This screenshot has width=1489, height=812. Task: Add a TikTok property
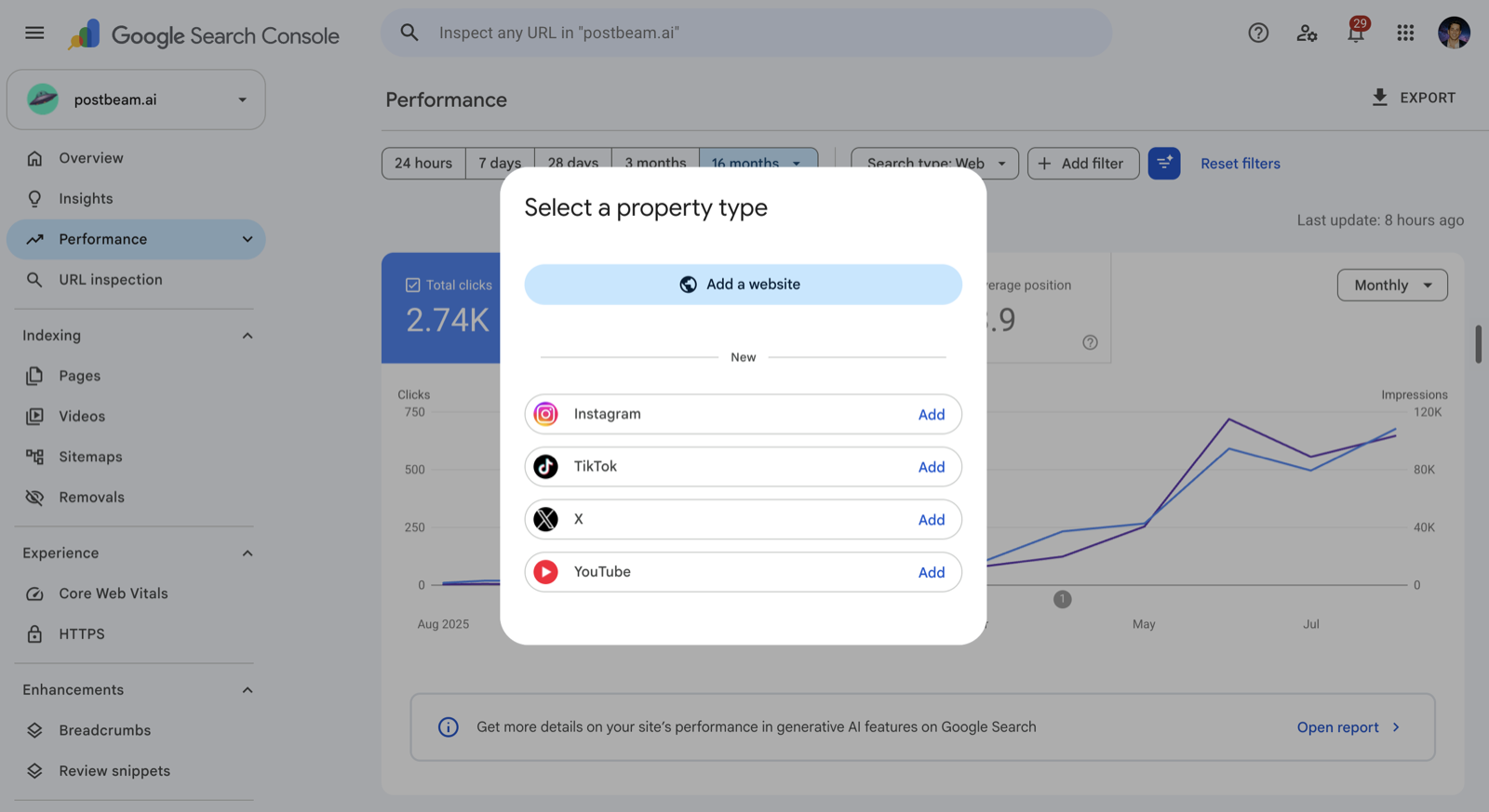click(x=932, y=467)
